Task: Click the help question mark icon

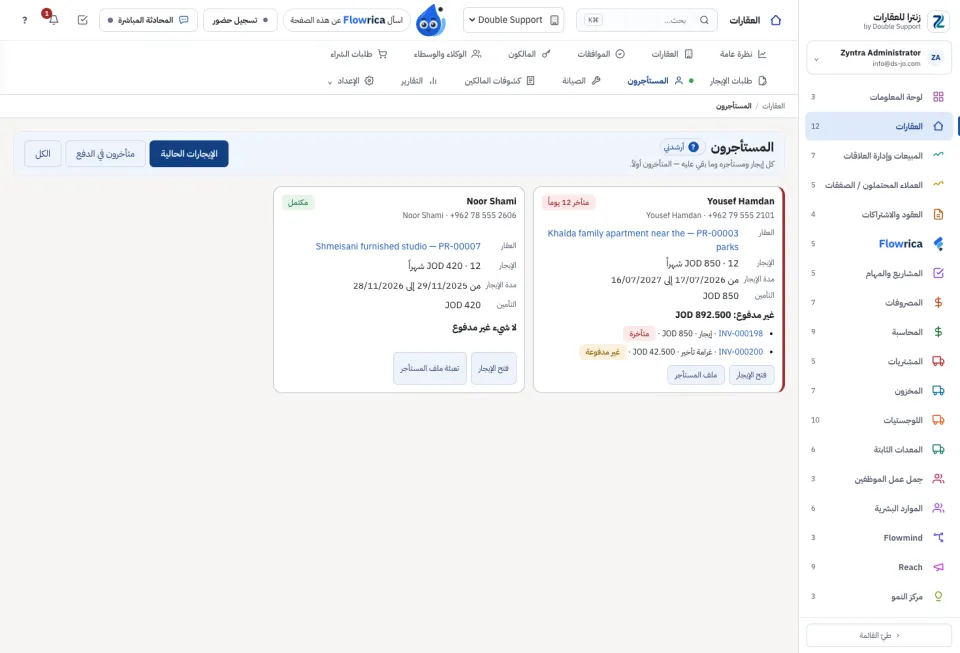Action: tap(24, 20)
